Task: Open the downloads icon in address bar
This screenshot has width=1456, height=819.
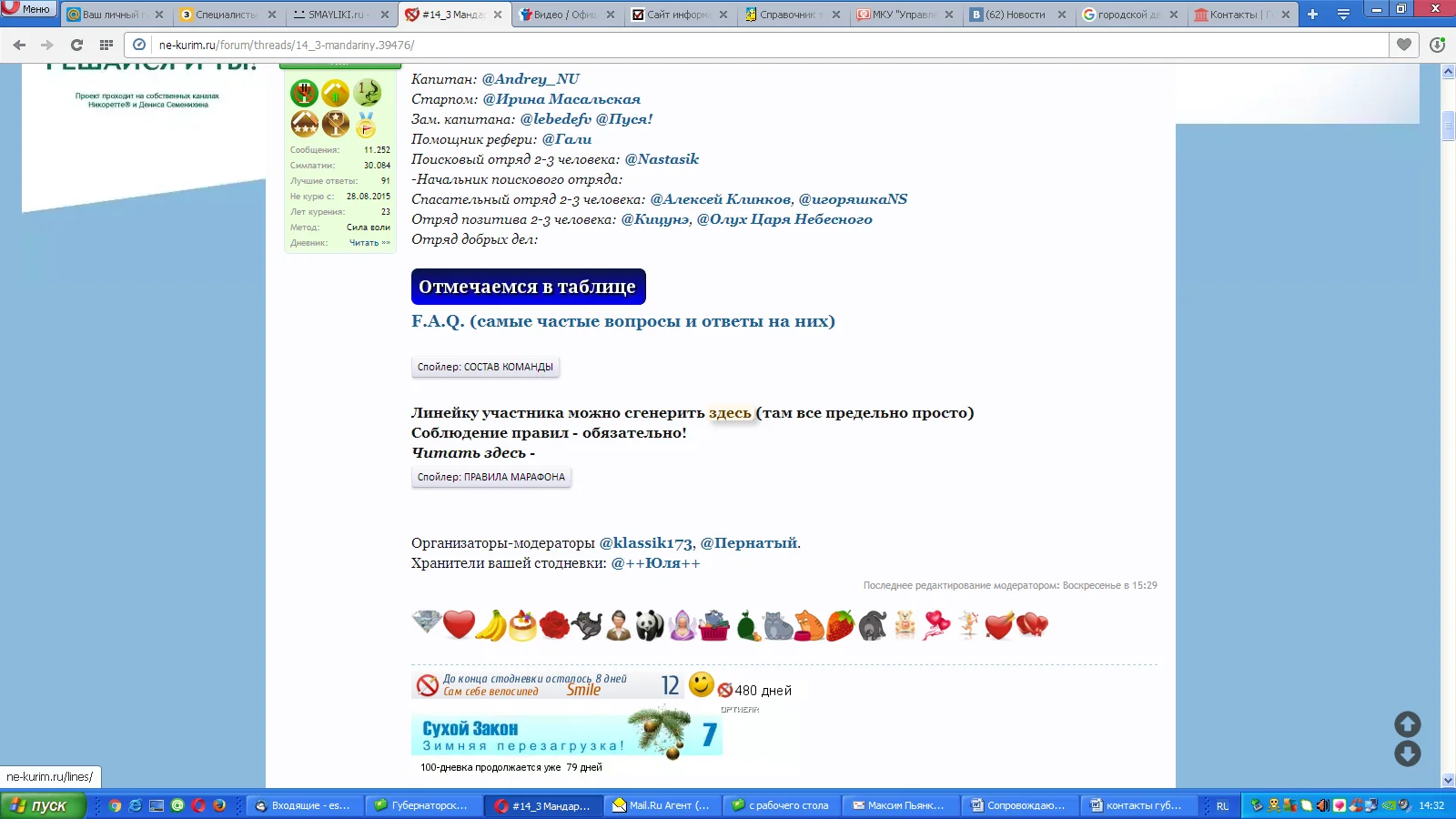Action: coord(1437,45)
